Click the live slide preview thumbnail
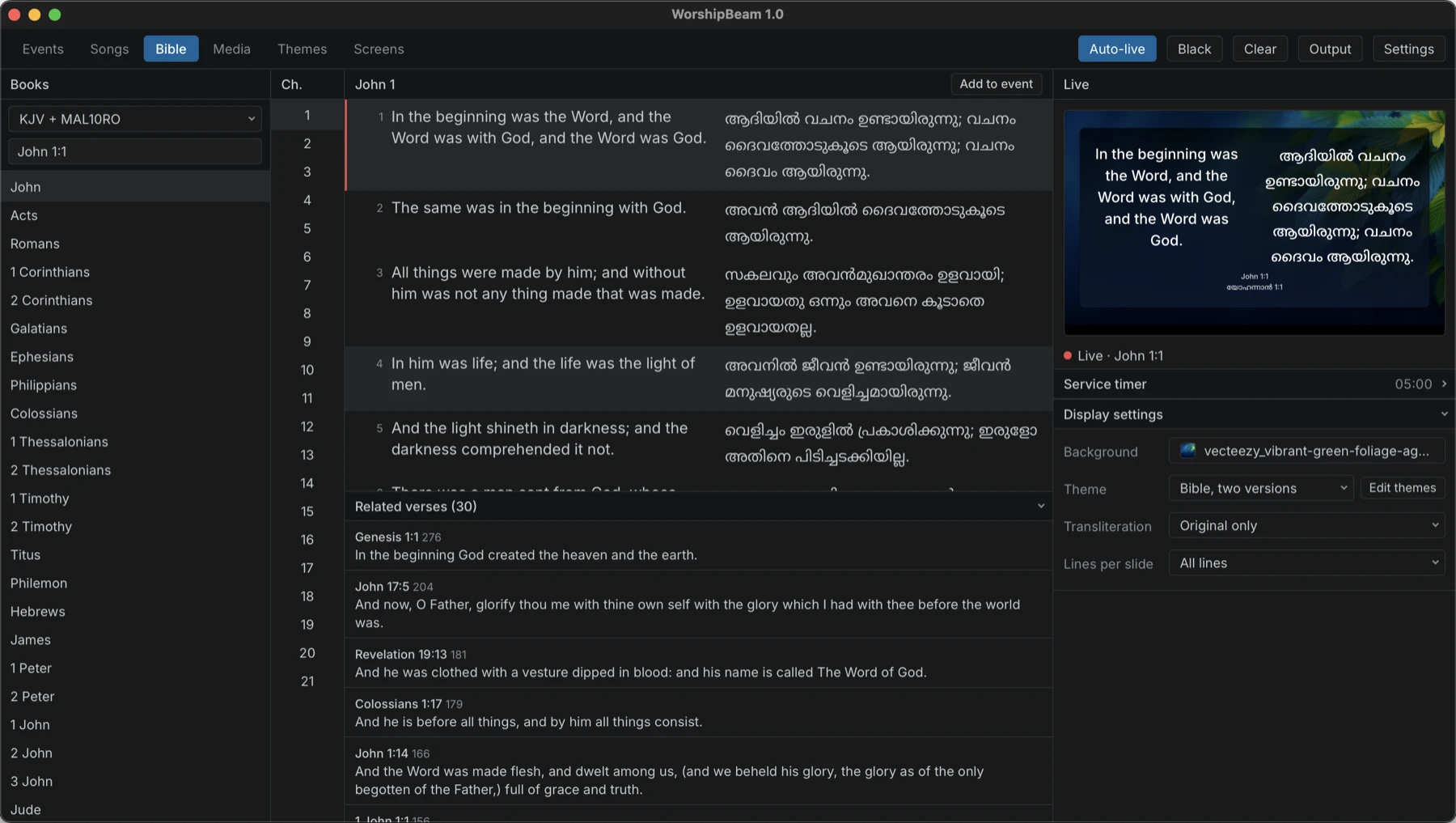1456x823 pixels. pyautogui.click(x=1254, y=223)
